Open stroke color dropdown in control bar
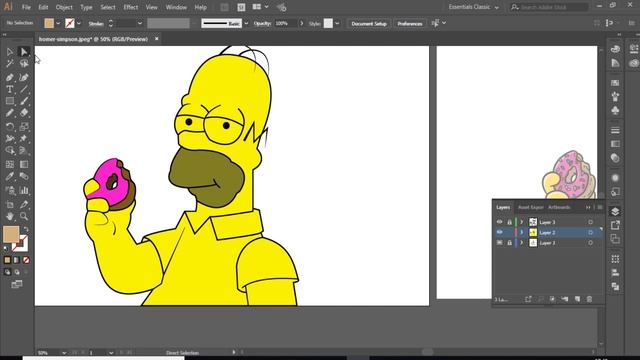Viewport: 640px width, 360px height. 79,23
